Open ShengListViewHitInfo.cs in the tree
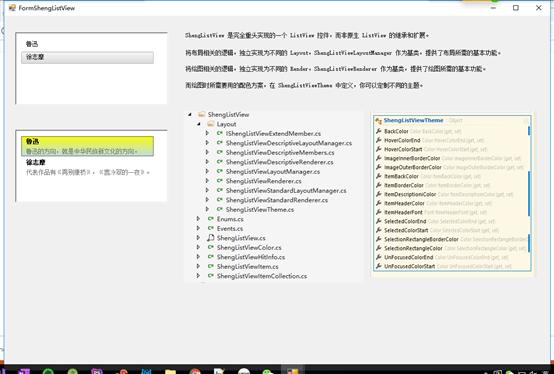The image size is (554, 374). click(251, 257)
